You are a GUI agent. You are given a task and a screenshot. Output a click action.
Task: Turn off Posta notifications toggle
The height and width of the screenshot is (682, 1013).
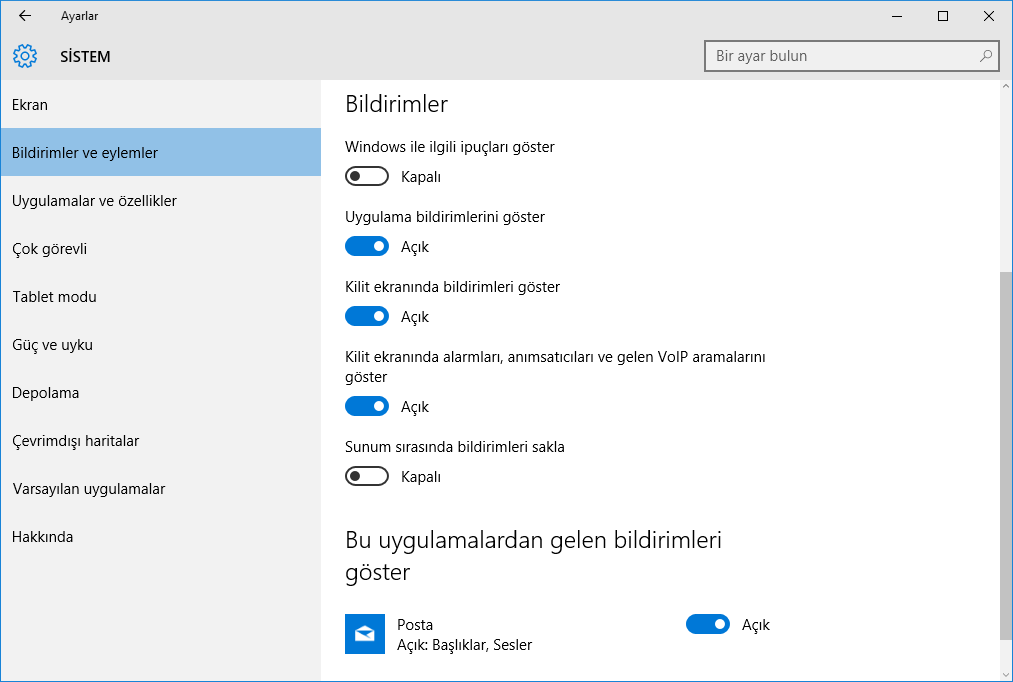pos(708,625)
